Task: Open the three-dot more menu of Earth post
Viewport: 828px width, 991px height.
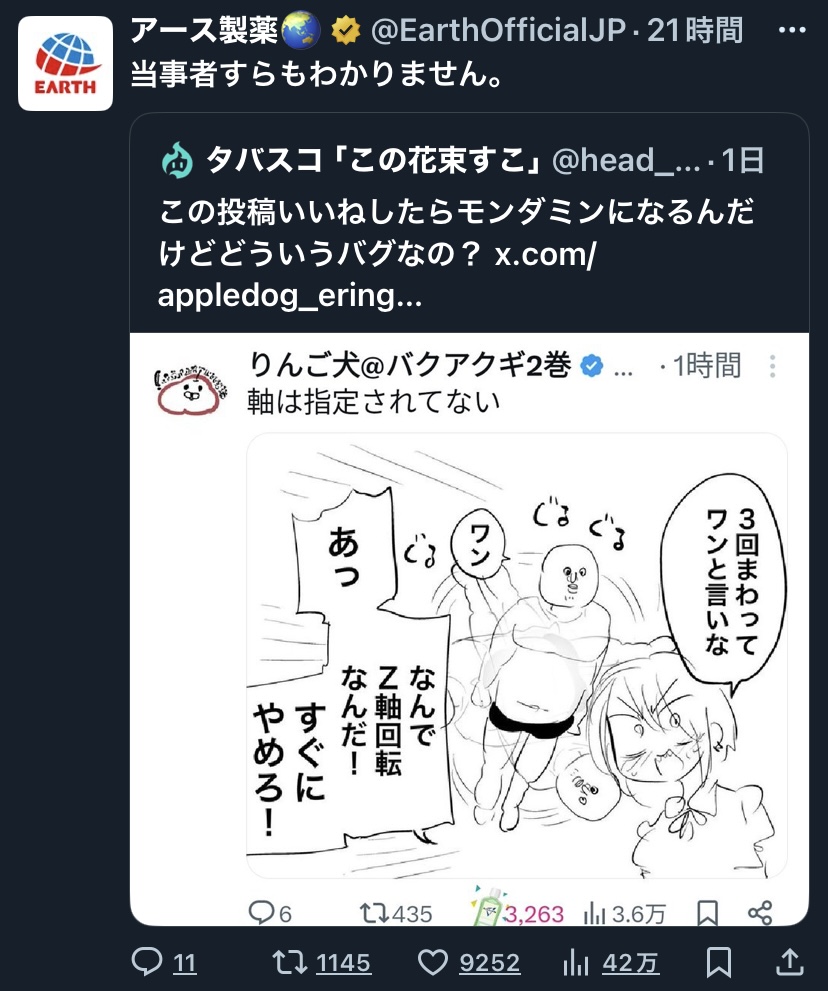Action: pos(791,30)
